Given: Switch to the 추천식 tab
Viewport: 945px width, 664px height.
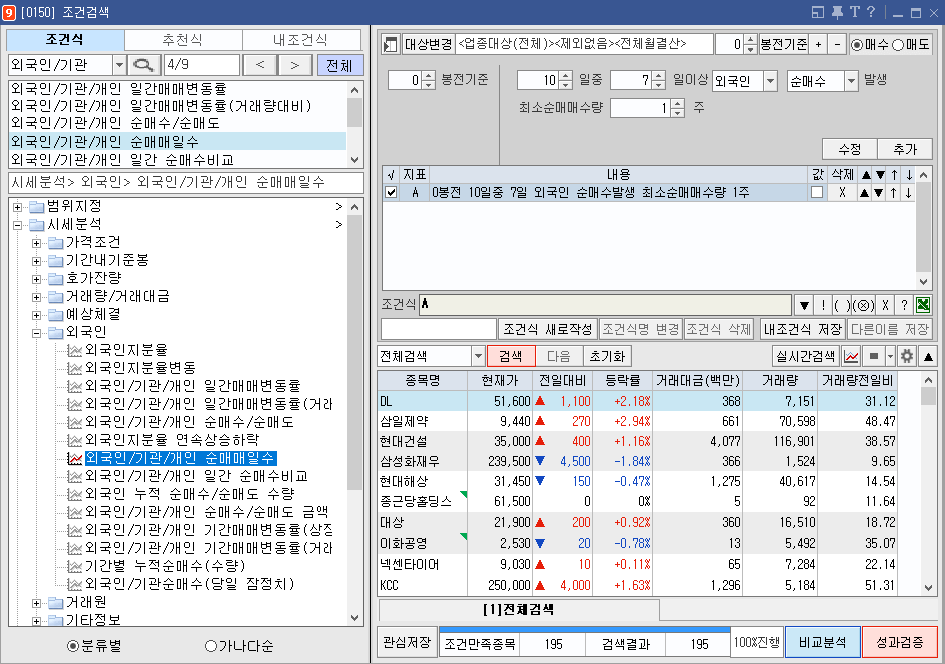Looking at the screenshot, I should (x=182, y=40).
